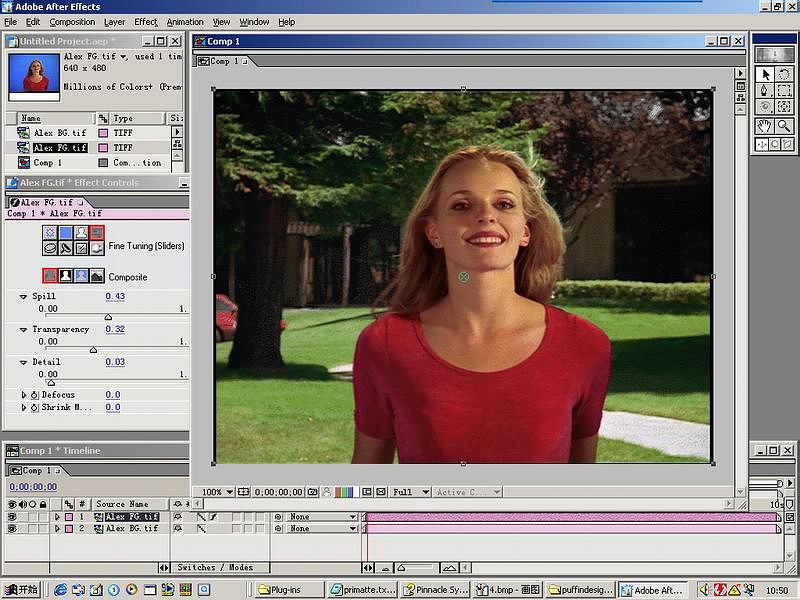This screenshot has height=600, width=800.
Task: Click the Detail slider handle
Action: pyautogui.click(x=51, y=383)
